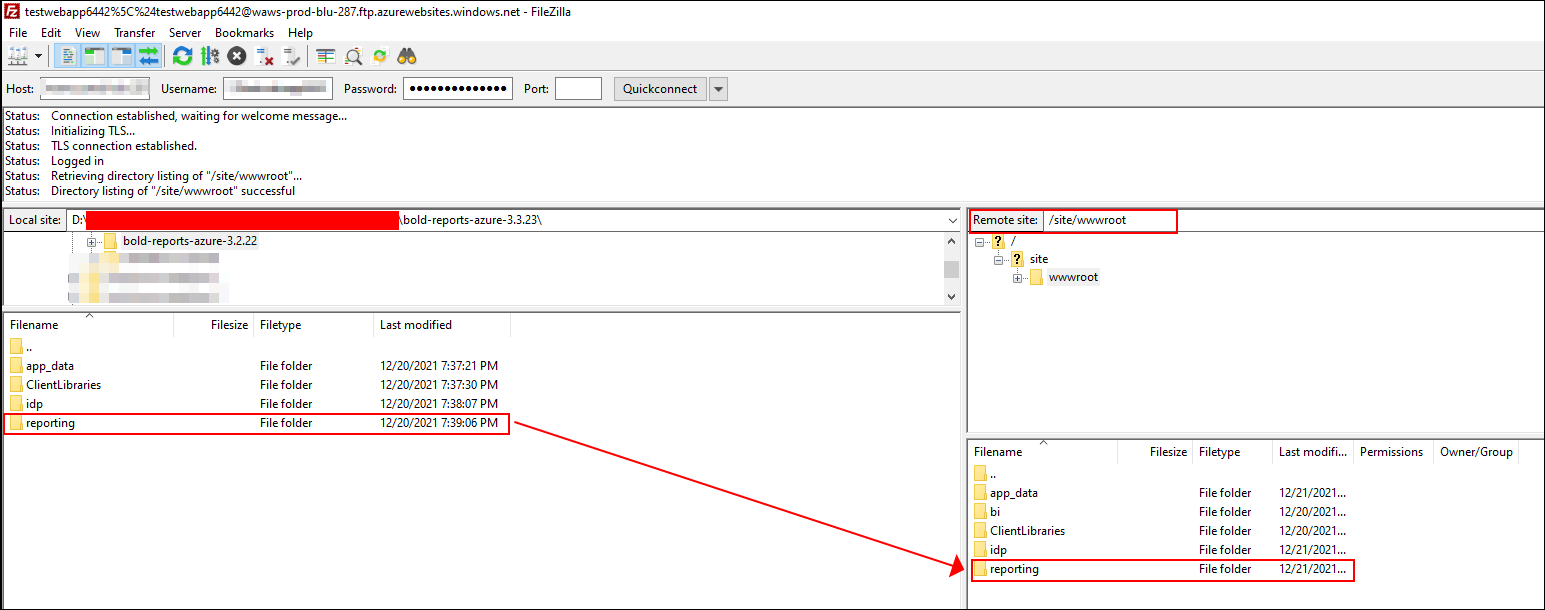Click the Username input field

(x=278, y=89)
